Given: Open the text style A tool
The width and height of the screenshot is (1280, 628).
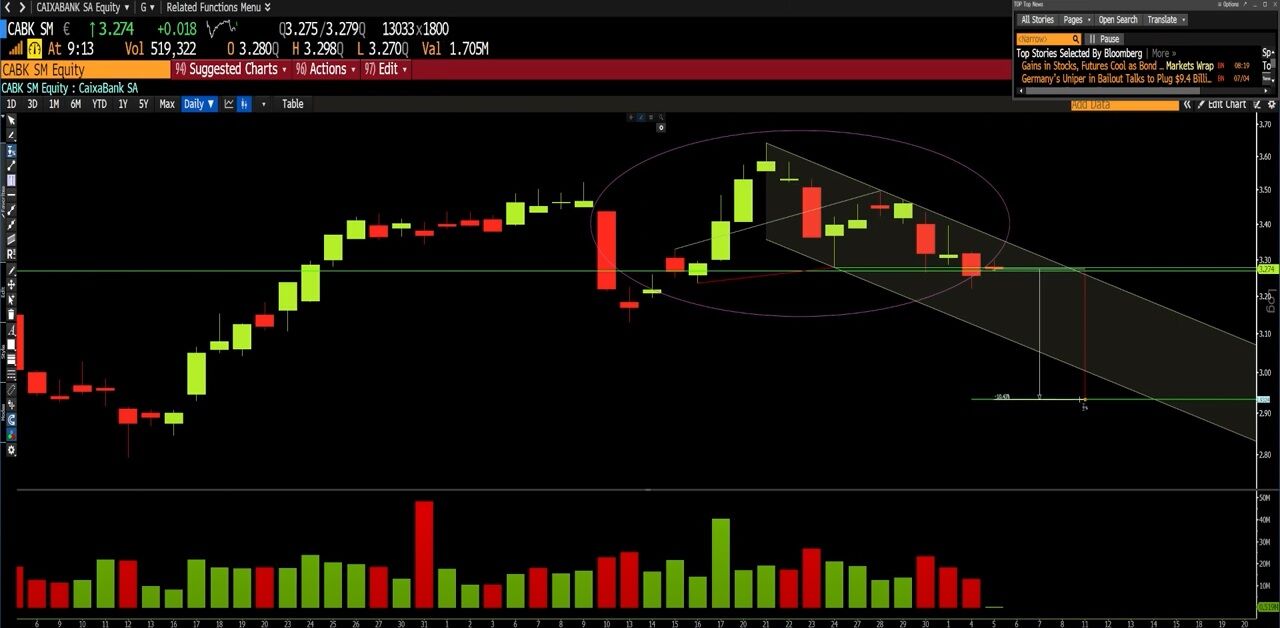Looking at the screenshot, I should (11, 330).
